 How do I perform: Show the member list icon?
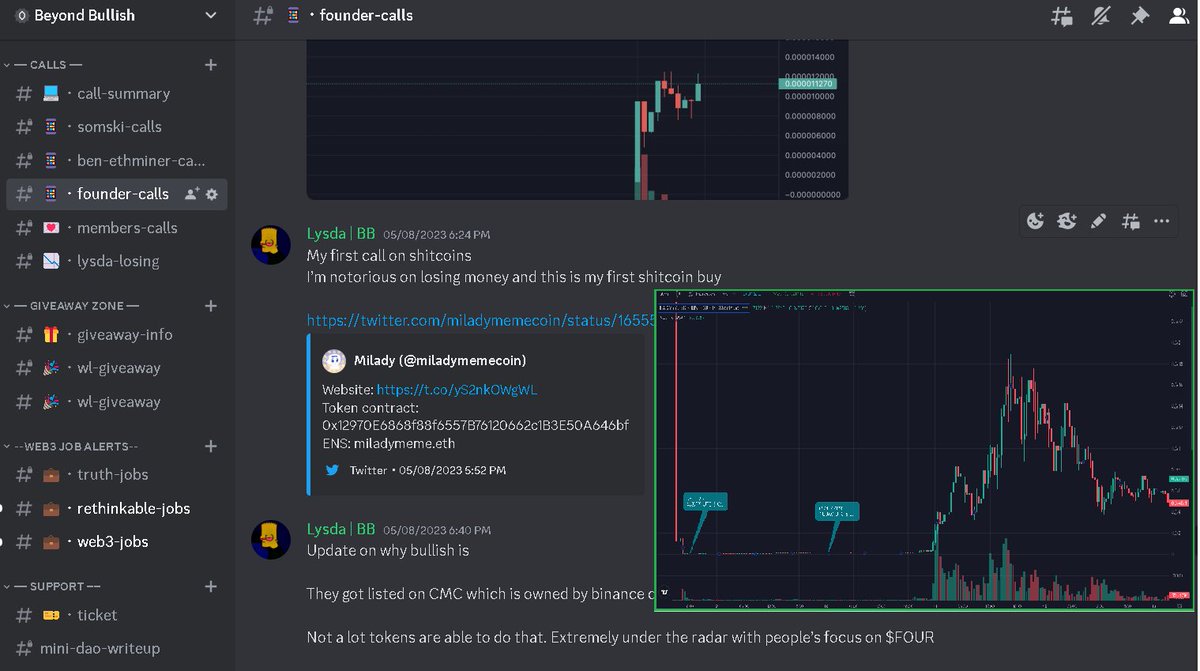1178,16
